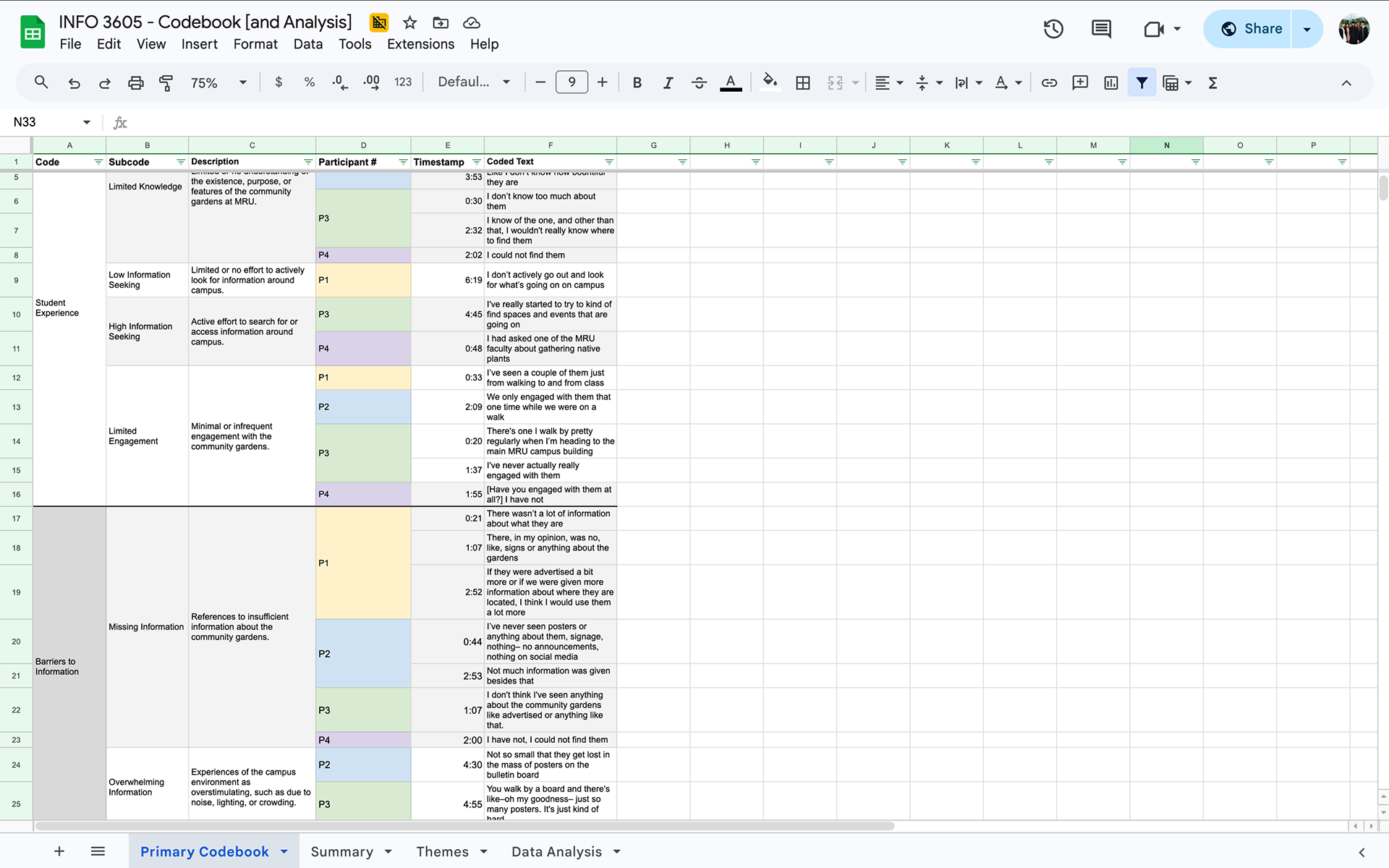Move the document to a folder

(x=441, y=22)
